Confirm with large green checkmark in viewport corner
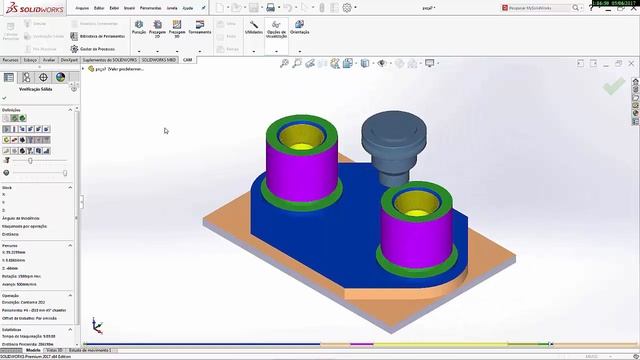 pyautogui.click(x=614, y=86)
